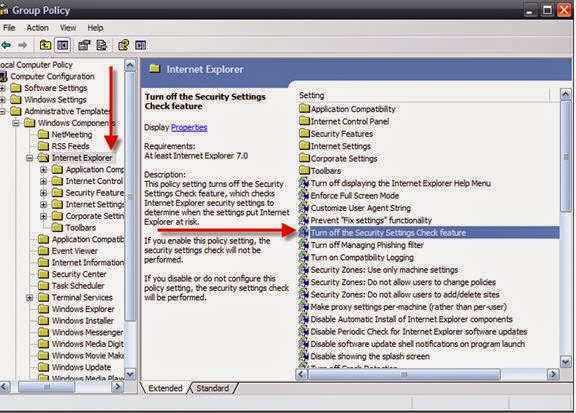Collapse the Internet Explorer tree node
The height and width of the screenshot is (413, 576).
coord(29,158)
